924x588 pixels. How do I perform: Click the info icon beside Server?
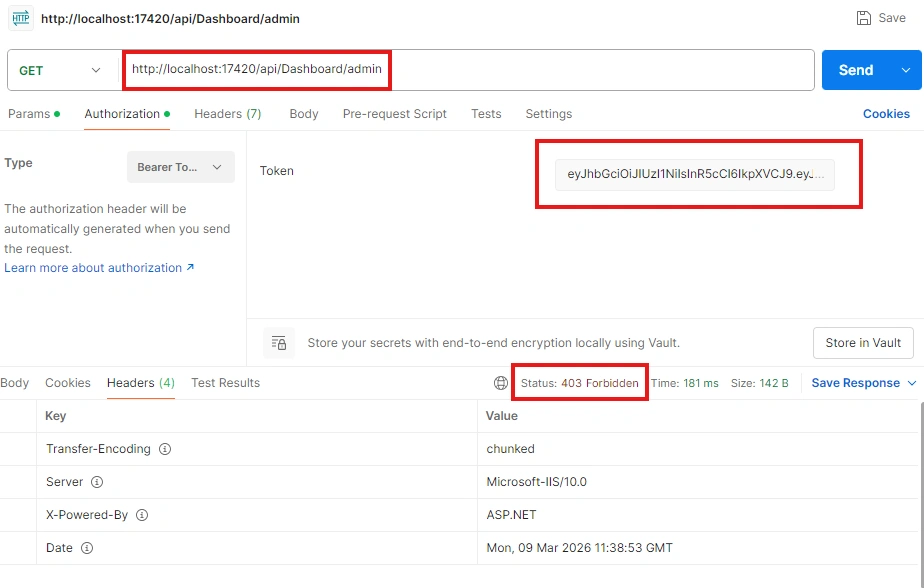[x=97, y=482]
